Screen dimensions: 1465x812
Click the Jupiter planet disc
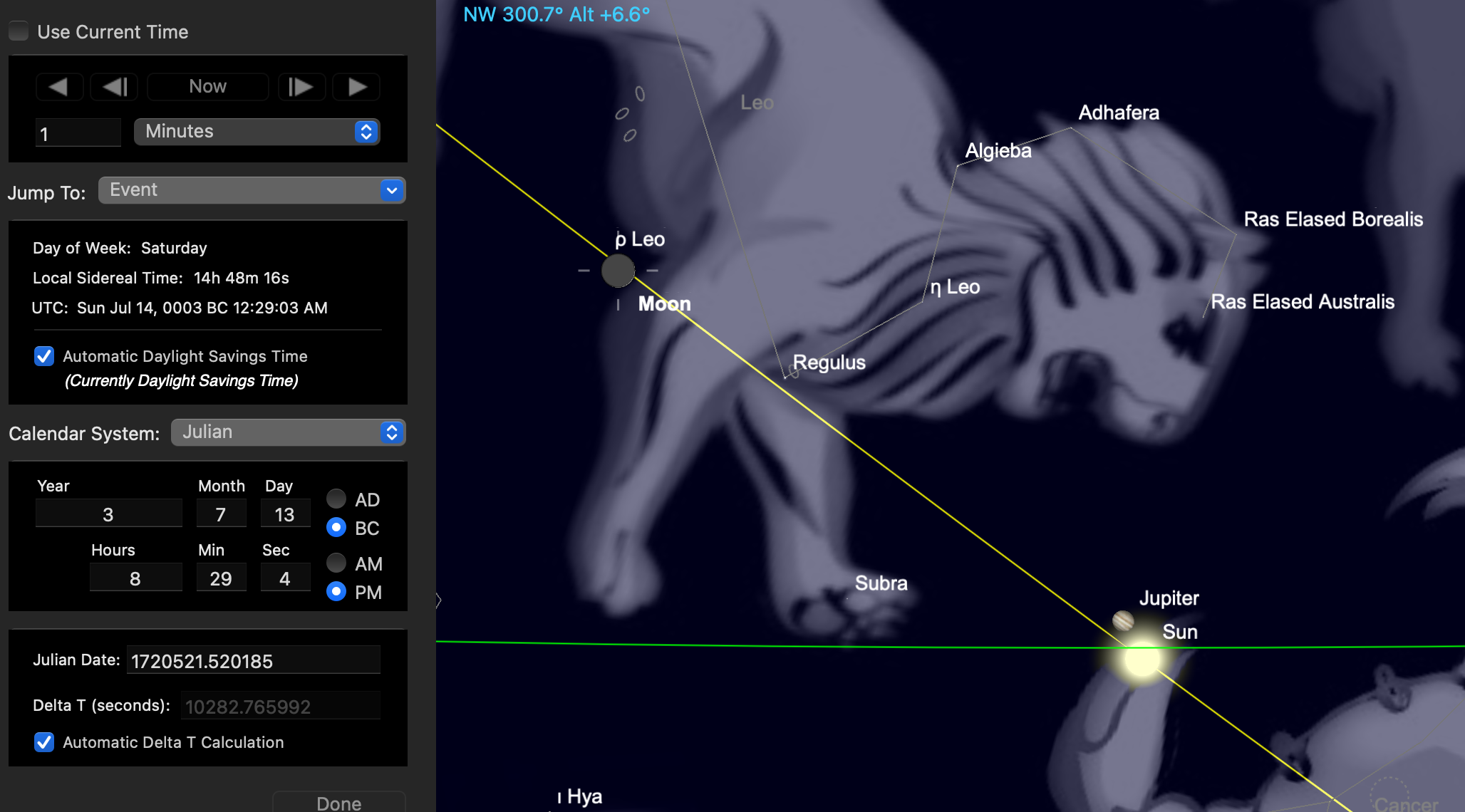click(x=1123, y=620)
